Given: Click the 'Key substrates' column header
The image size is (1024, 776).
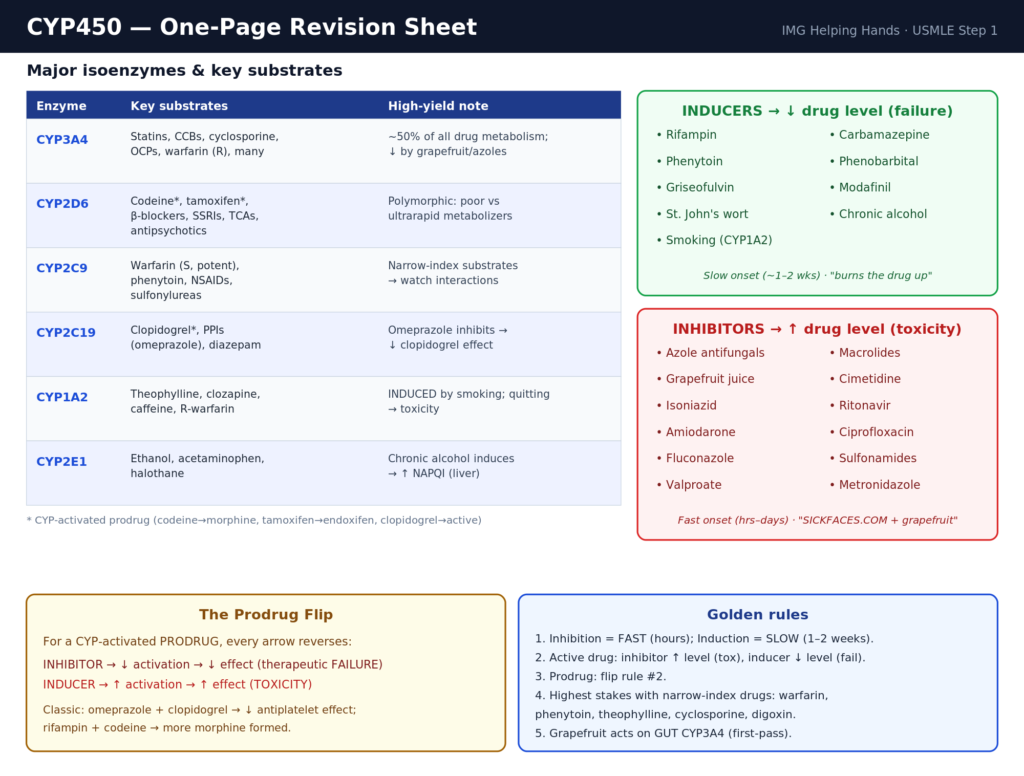Looking at the screenshot, I should [x=179, y=106].
